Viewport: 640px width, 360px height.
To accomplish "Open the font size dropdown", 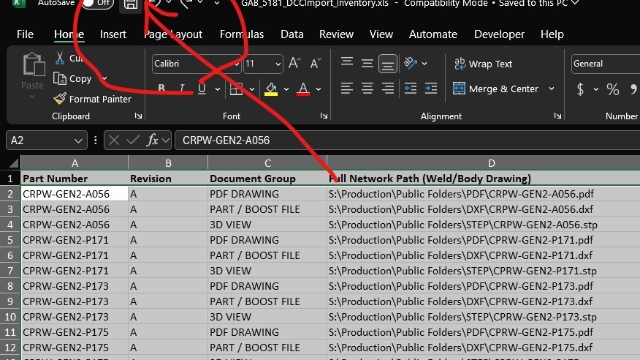I will tap(278, 64).
